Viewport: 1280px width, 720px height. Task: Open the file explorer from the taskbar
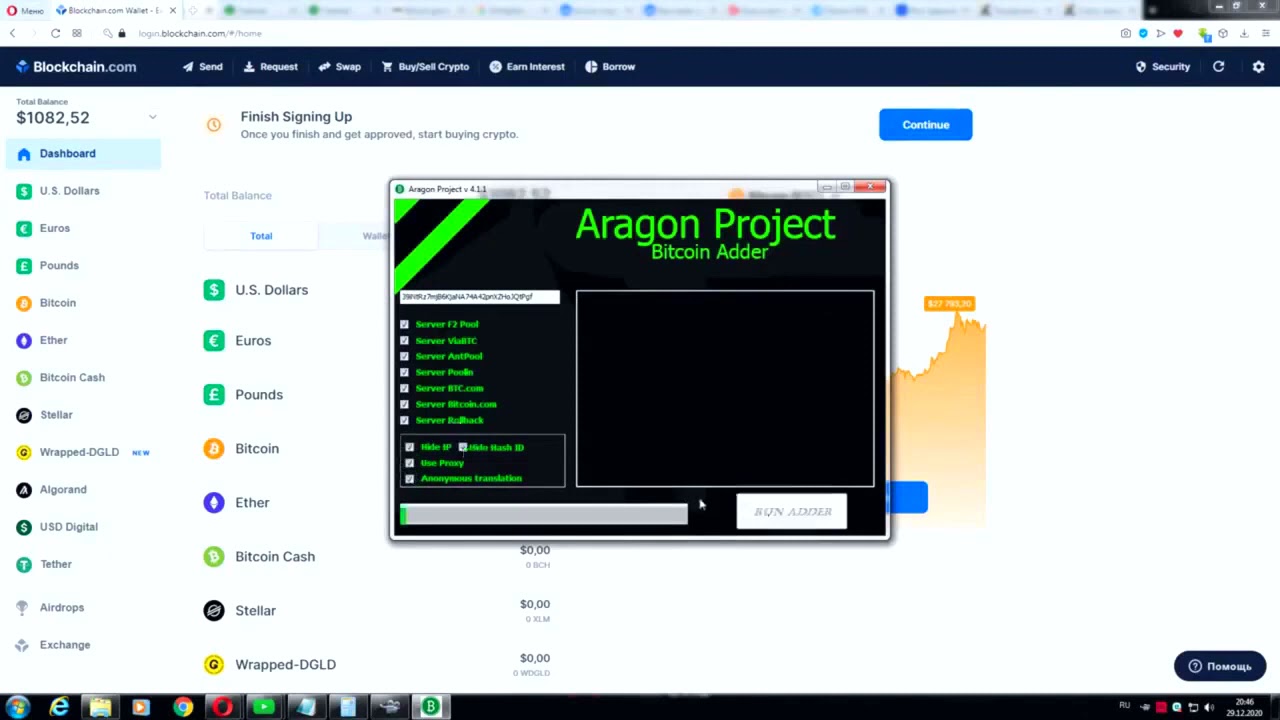pos(100,707)
